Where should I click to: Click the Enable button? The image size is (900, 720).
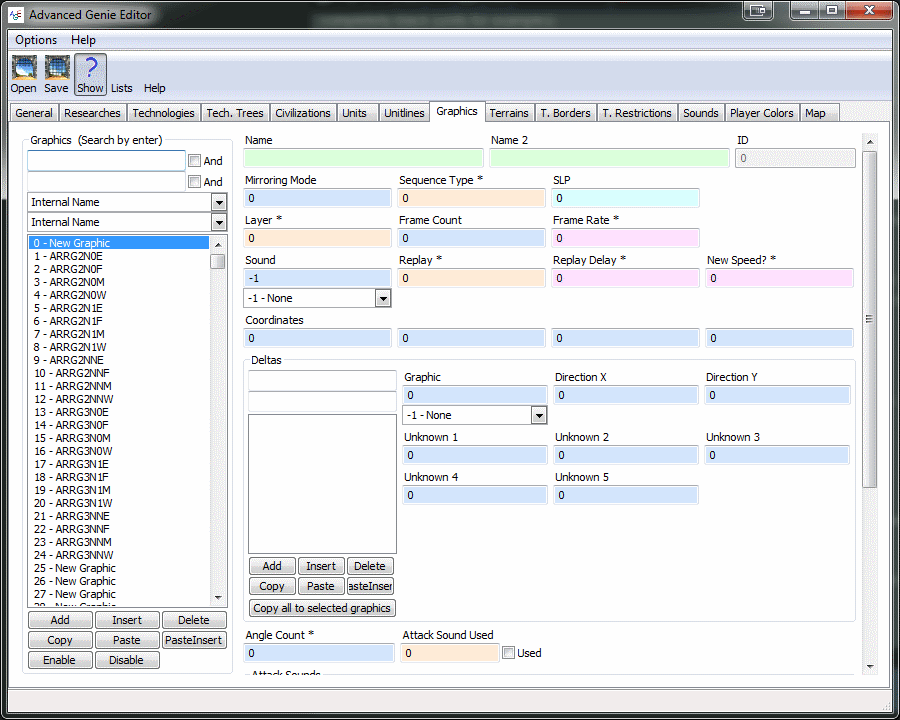(60, 660)
